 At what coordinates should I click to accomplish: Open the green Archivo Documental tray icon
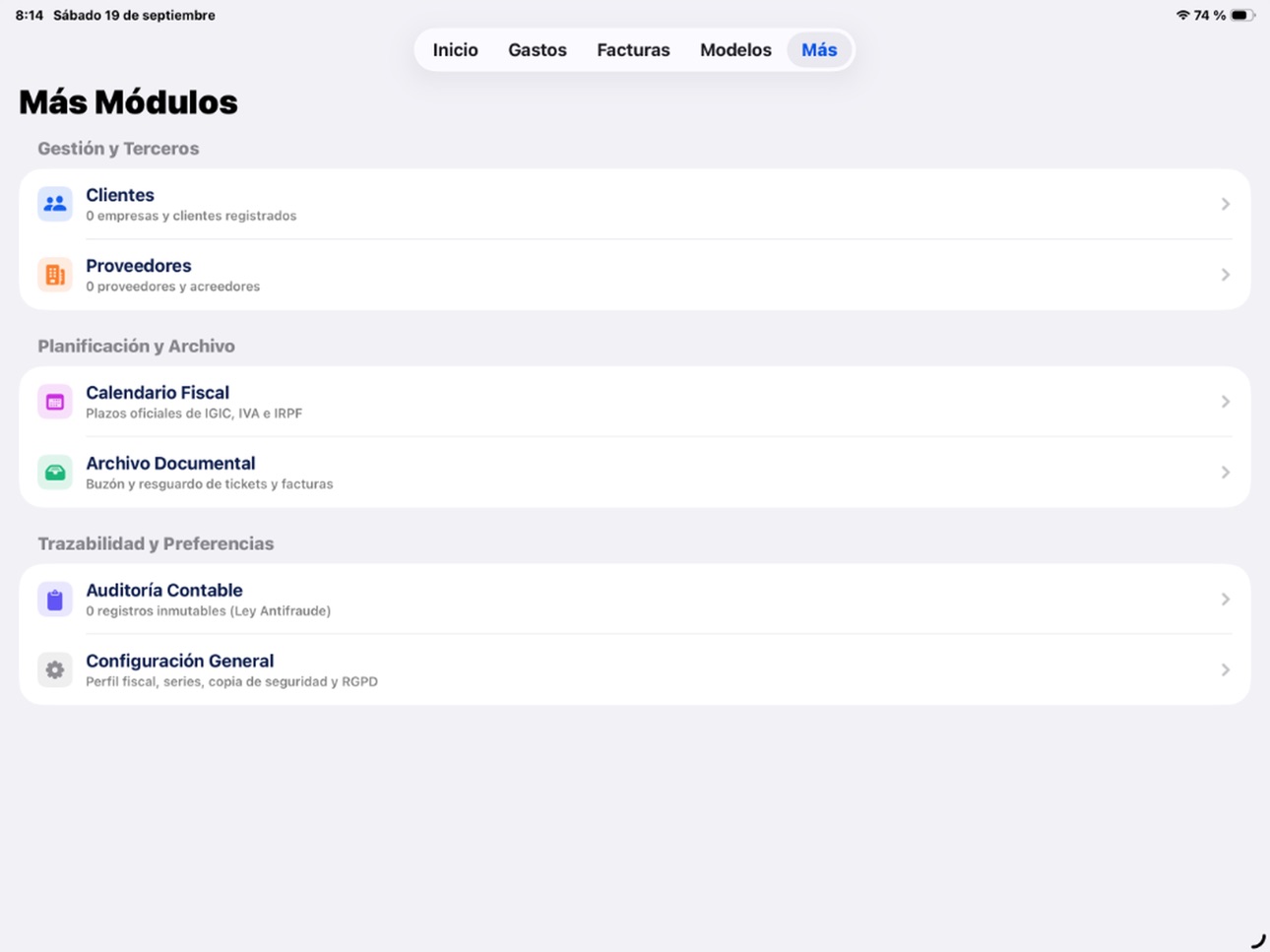[x=55, y=473]
